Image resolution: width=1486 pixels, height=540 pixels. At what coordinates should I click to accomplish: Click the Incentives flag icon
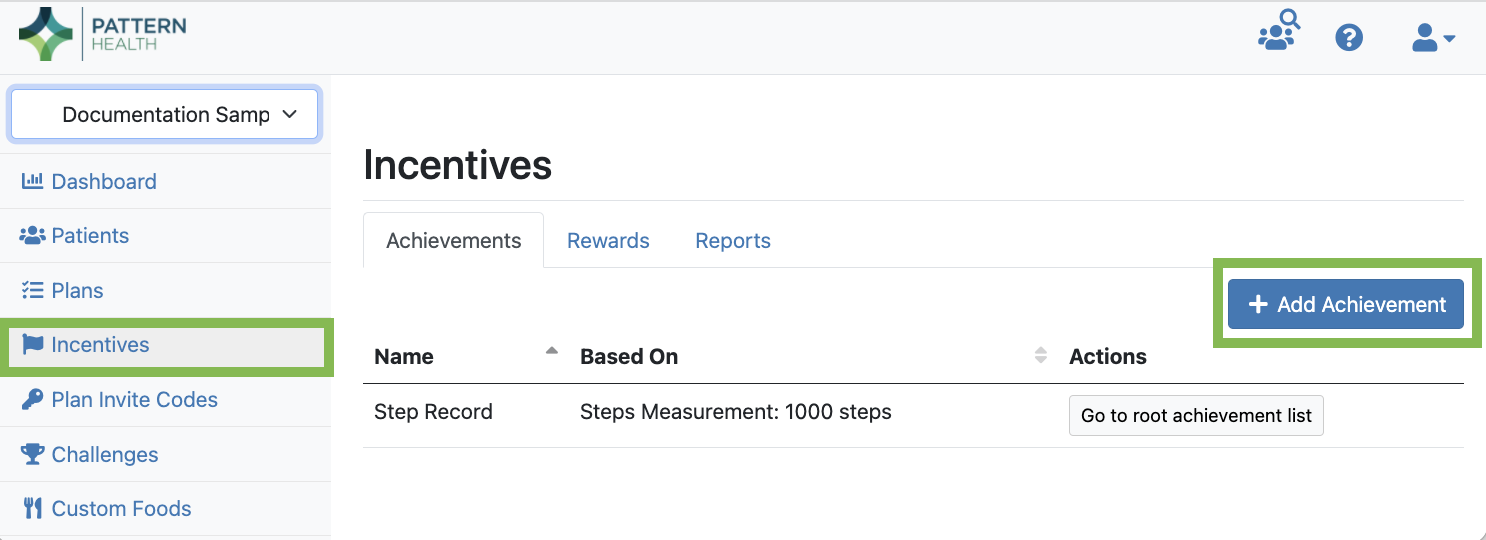32,345
